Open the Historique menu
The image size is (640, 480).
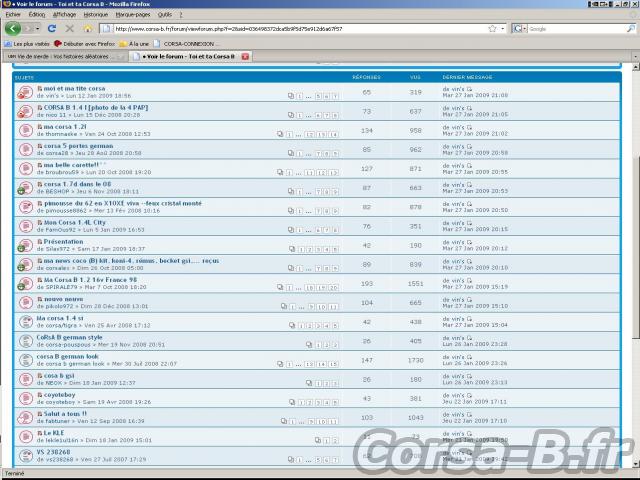coord(96,14)
